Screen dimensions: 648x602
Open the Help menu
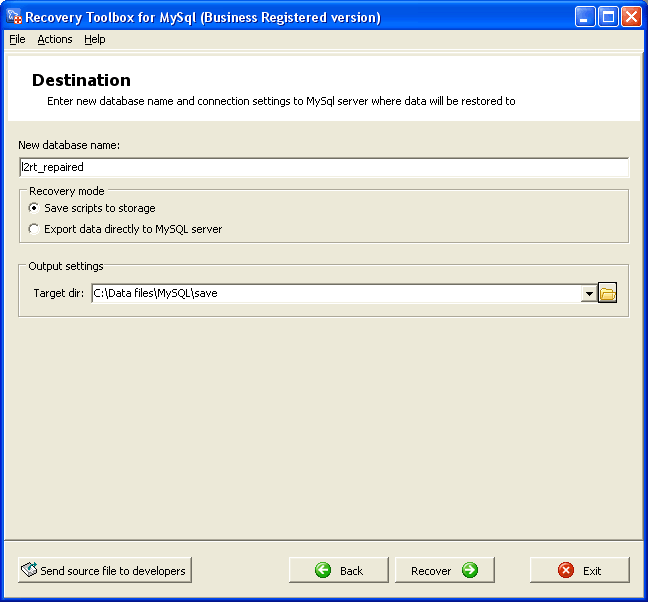point(95,39)
